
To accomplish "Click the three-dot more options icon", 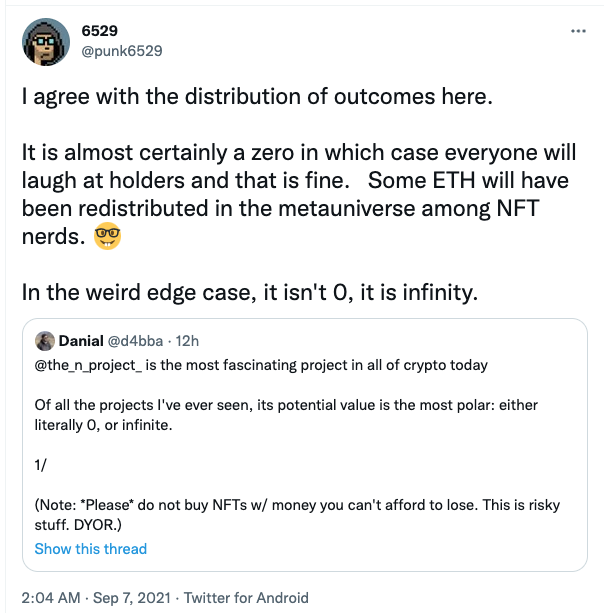I will (578, 31).
